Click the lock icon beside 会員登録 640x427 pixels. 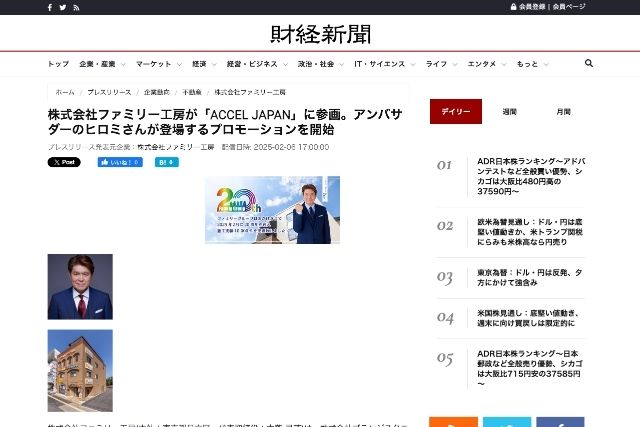(513, 7)
